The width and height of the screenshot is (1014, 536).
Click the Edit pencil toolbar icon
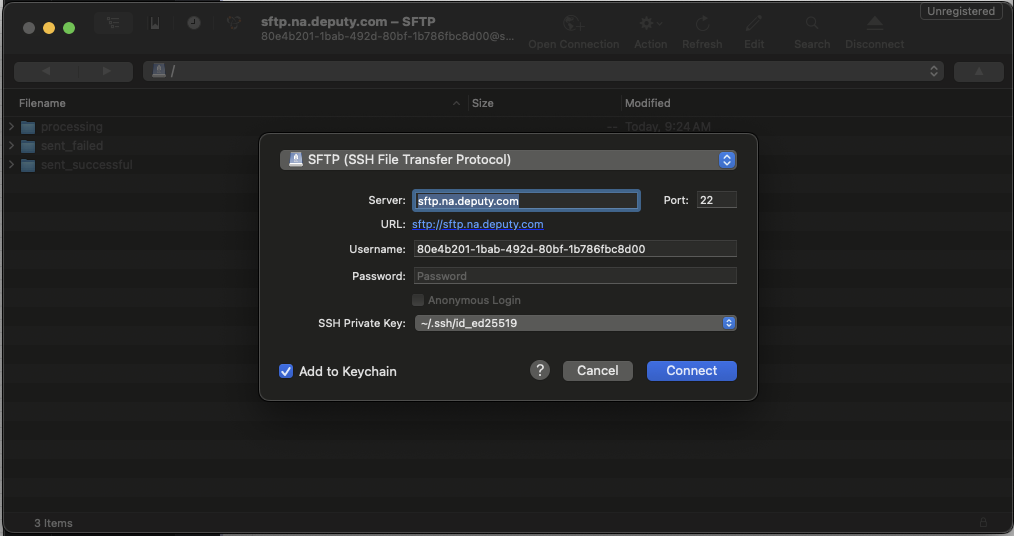coord(753,24)
